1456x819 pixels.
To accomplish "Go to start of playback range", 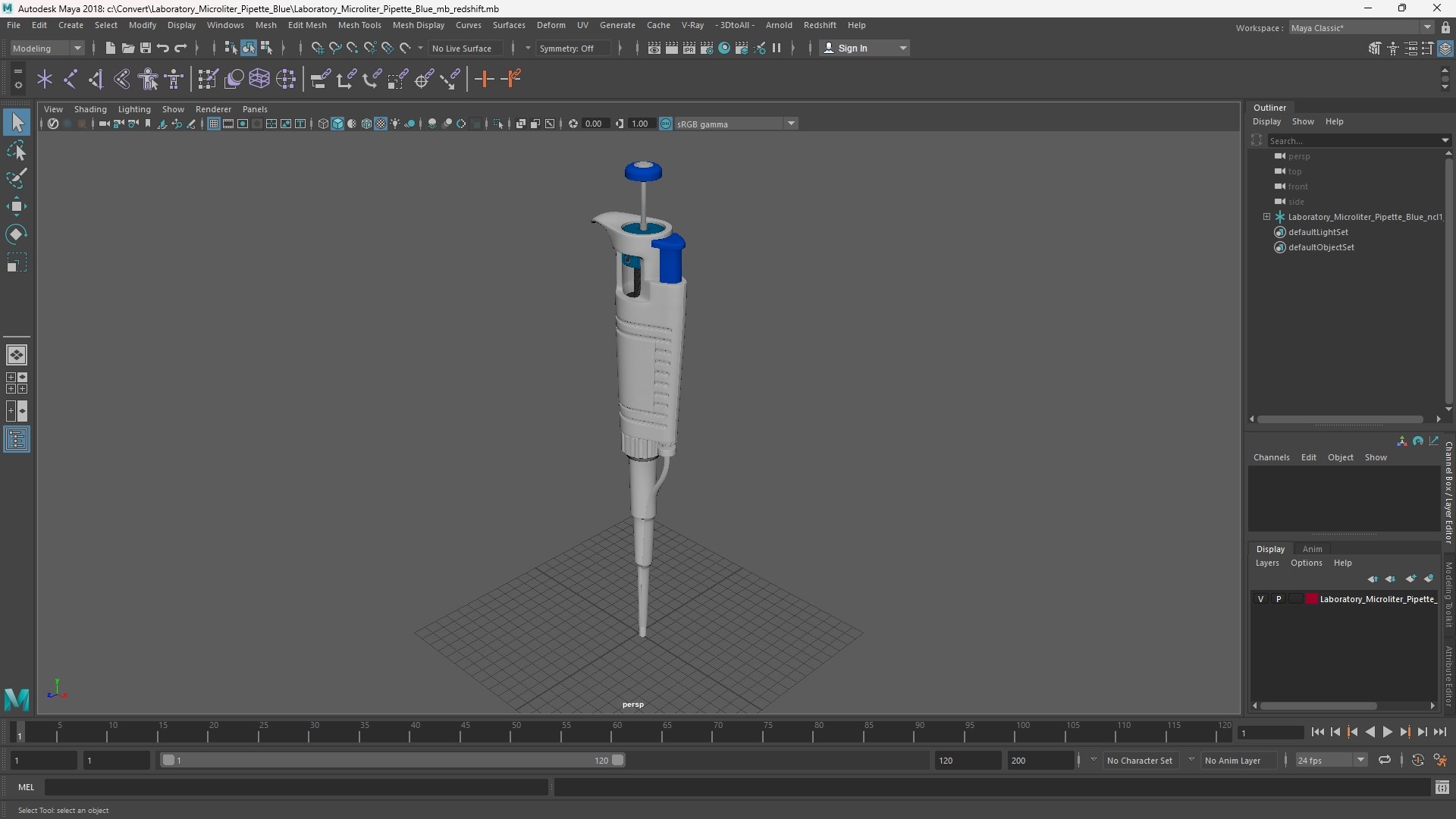I will pos(1317,732).
